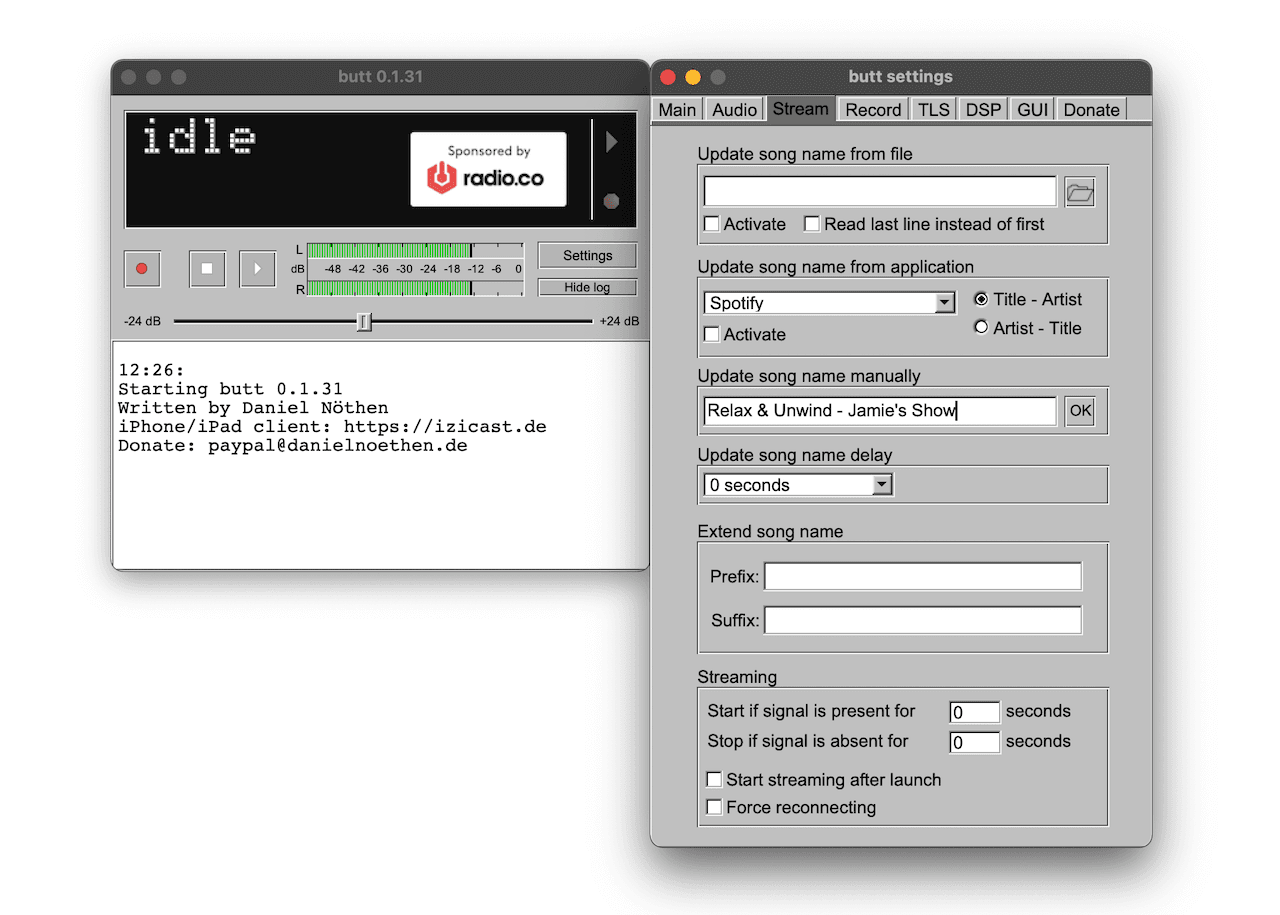Check Read last line instead of first
The width and height of the screenshot is (1280, 915).
(812, 224)
